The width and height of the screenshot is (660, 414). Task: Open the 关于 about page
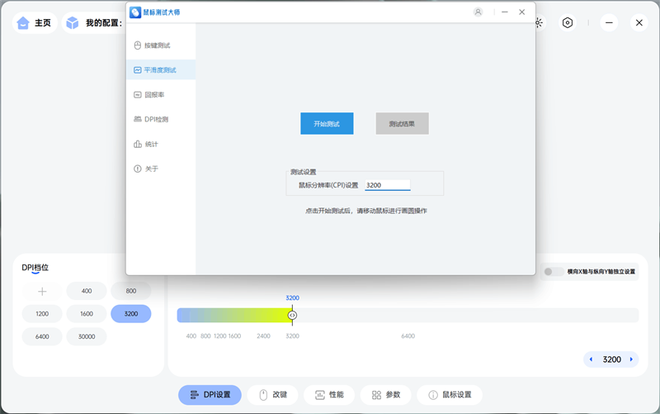151,169
